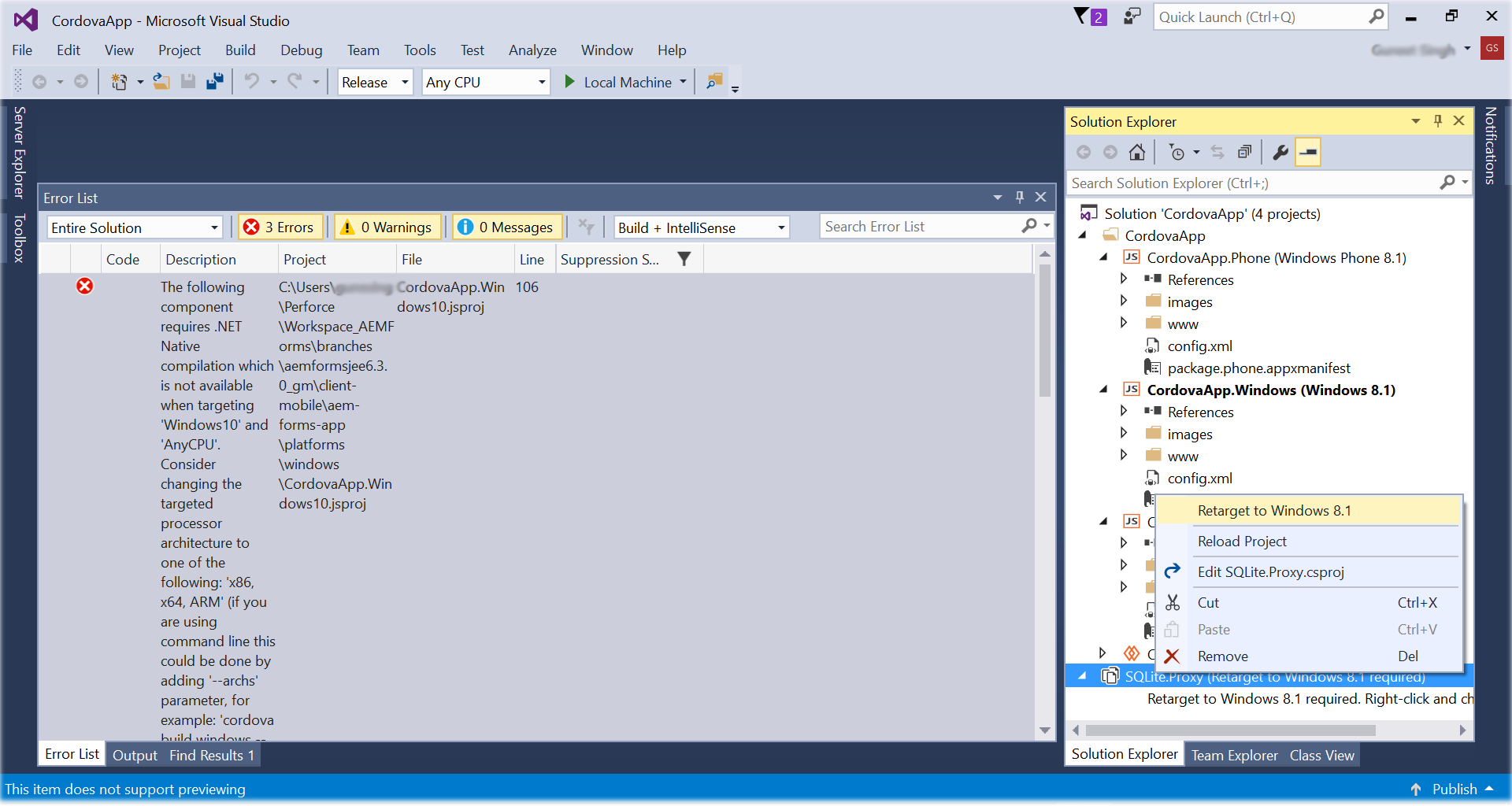
Task: Toggle auto-hide pin on Solution Explorer panel
Action: coord(1438,120)
